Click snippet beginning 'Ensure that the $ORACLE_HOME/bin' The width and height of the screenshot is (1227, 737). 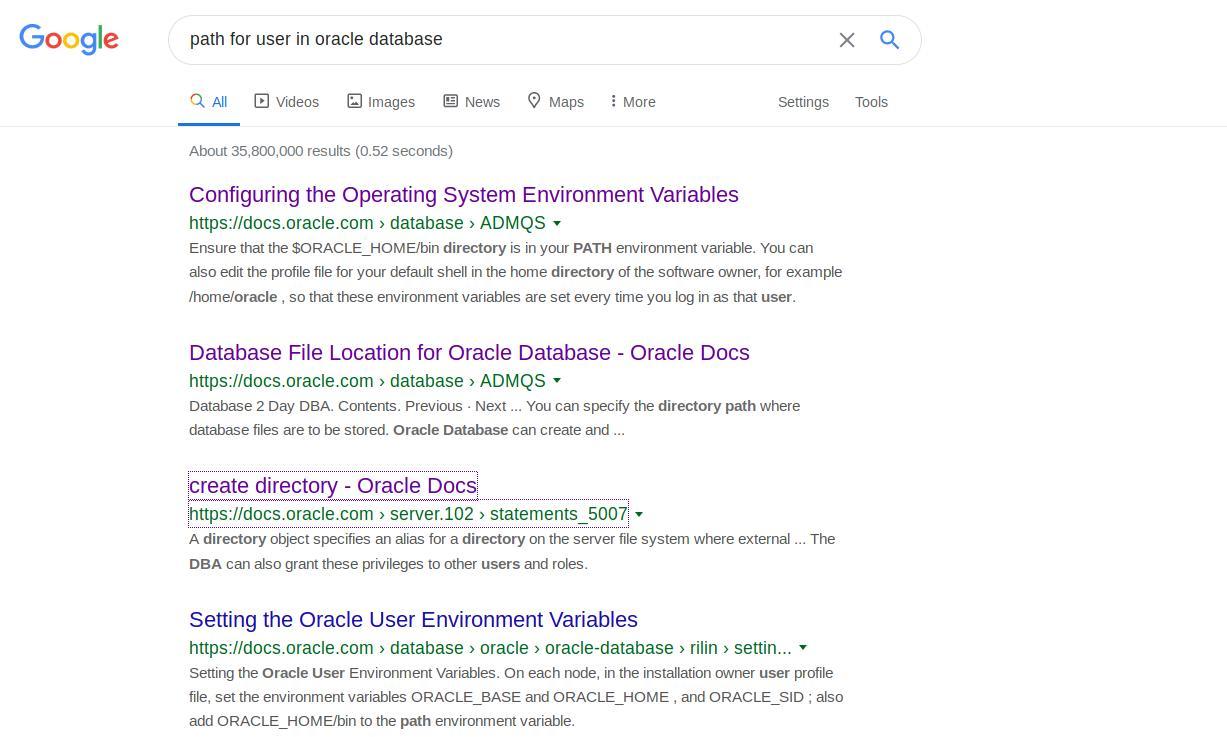point(516,272)
